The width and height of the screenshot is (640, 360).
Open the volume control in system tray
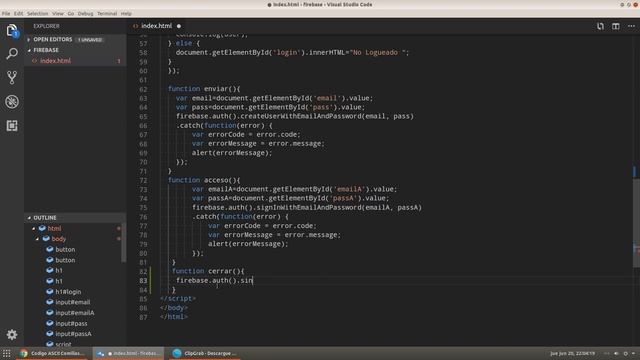616,353
